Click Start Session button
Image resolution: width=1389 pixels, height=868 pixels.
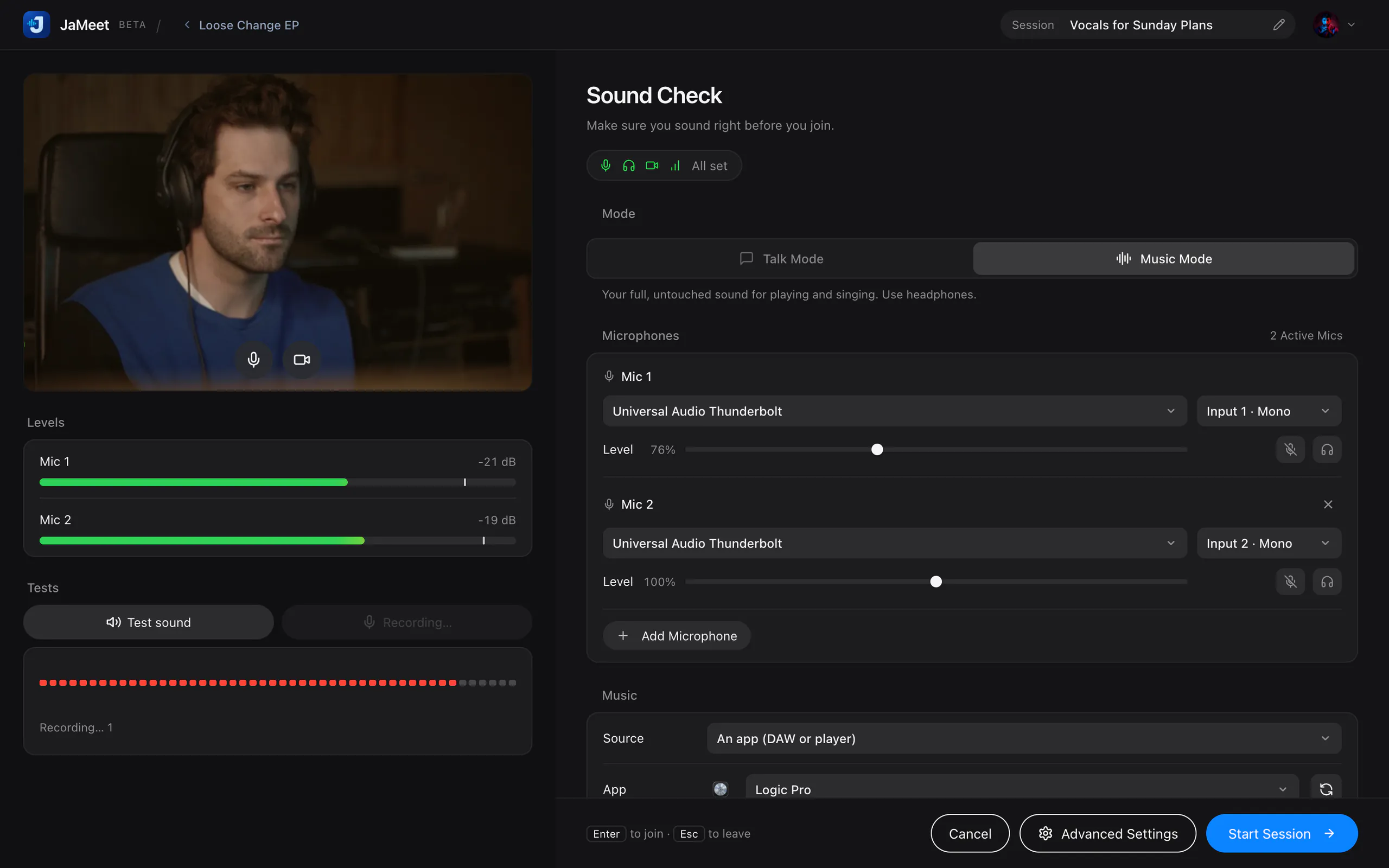click(1282, 834)
